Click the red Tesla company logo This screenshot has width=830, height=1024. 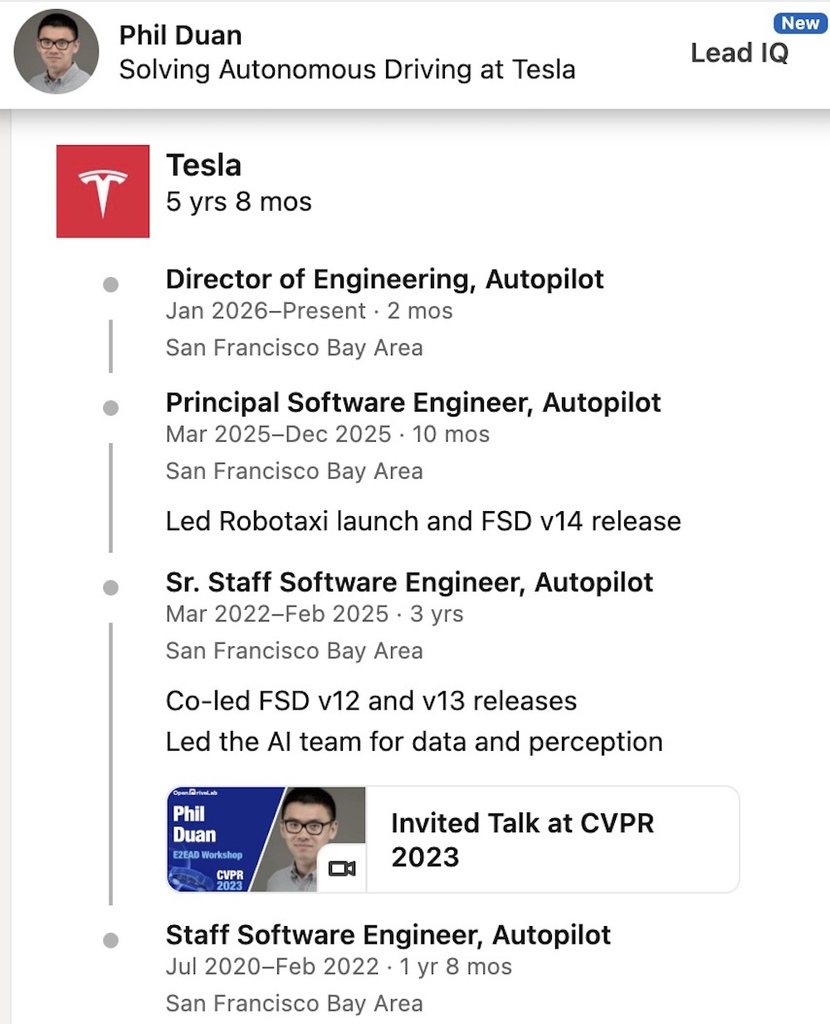[103, 191]
